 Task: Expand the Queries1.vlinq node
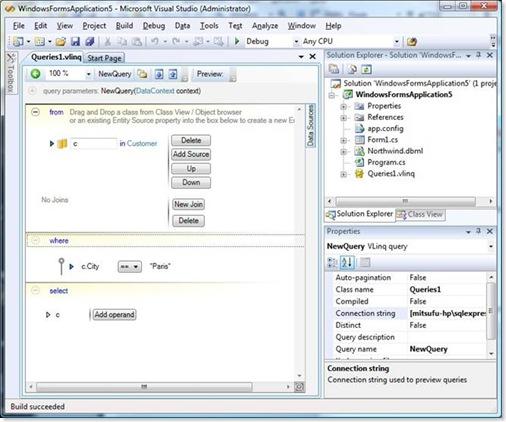(x=343, y=174)
